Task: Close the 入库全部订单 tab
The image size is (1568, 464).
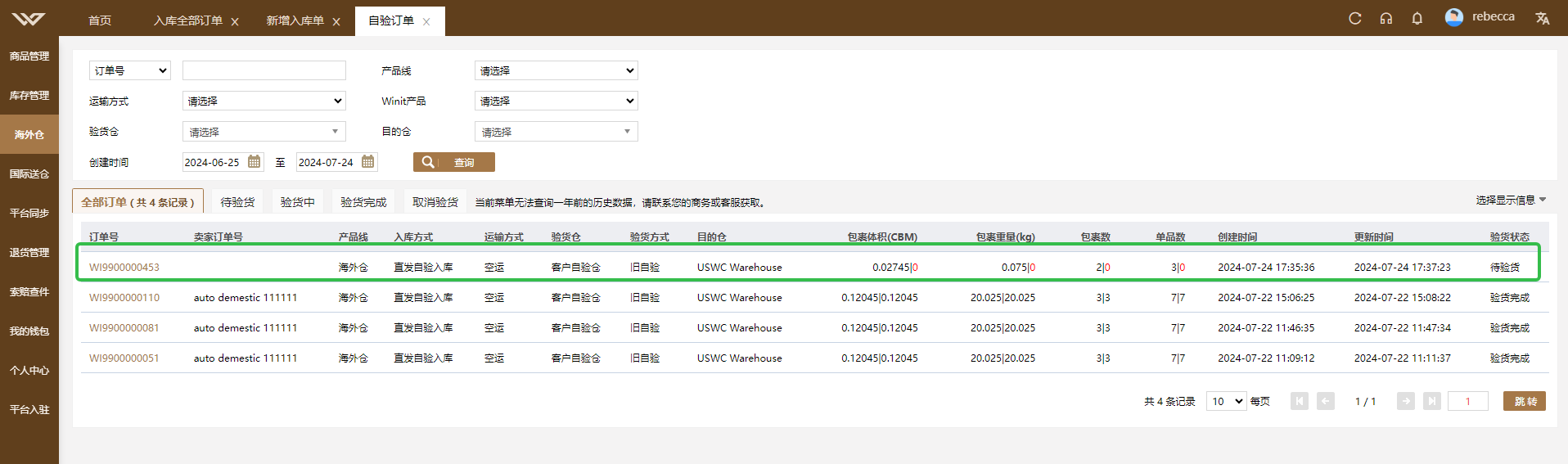Action: (235, 22)
